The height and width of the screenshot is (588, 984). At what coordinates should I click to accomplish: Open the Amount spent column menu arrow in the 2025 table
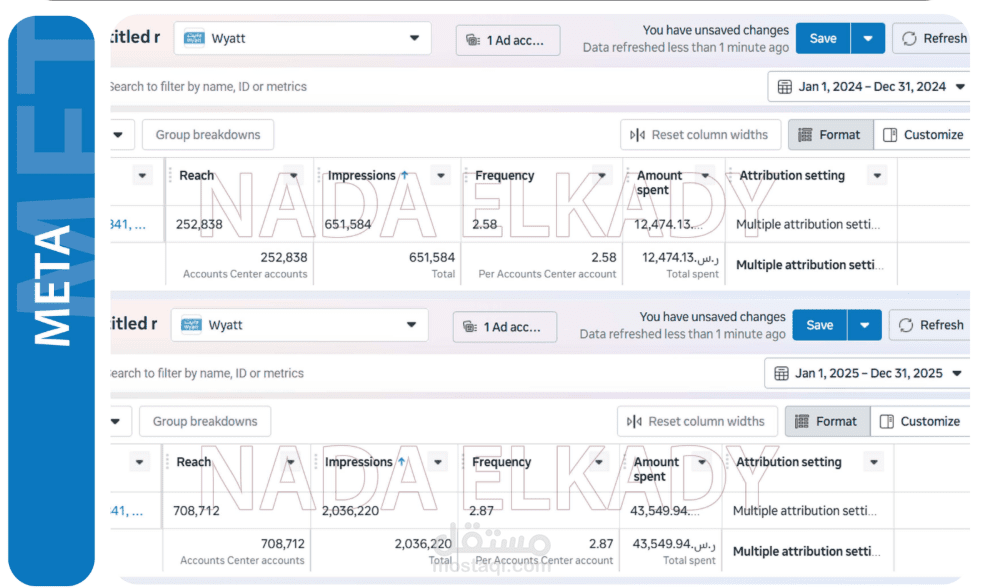coord(702,462)
